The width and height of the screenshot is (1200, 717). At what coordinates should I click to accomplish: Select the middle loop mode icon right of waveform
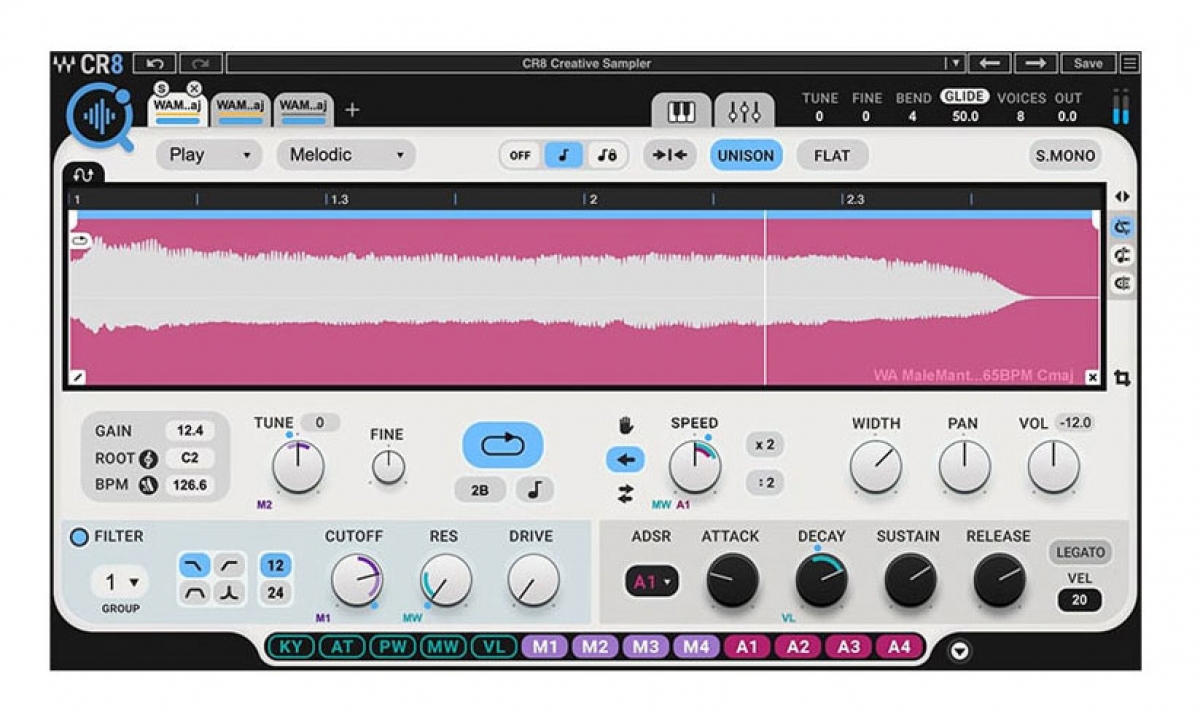click(x=1122, y=255)
